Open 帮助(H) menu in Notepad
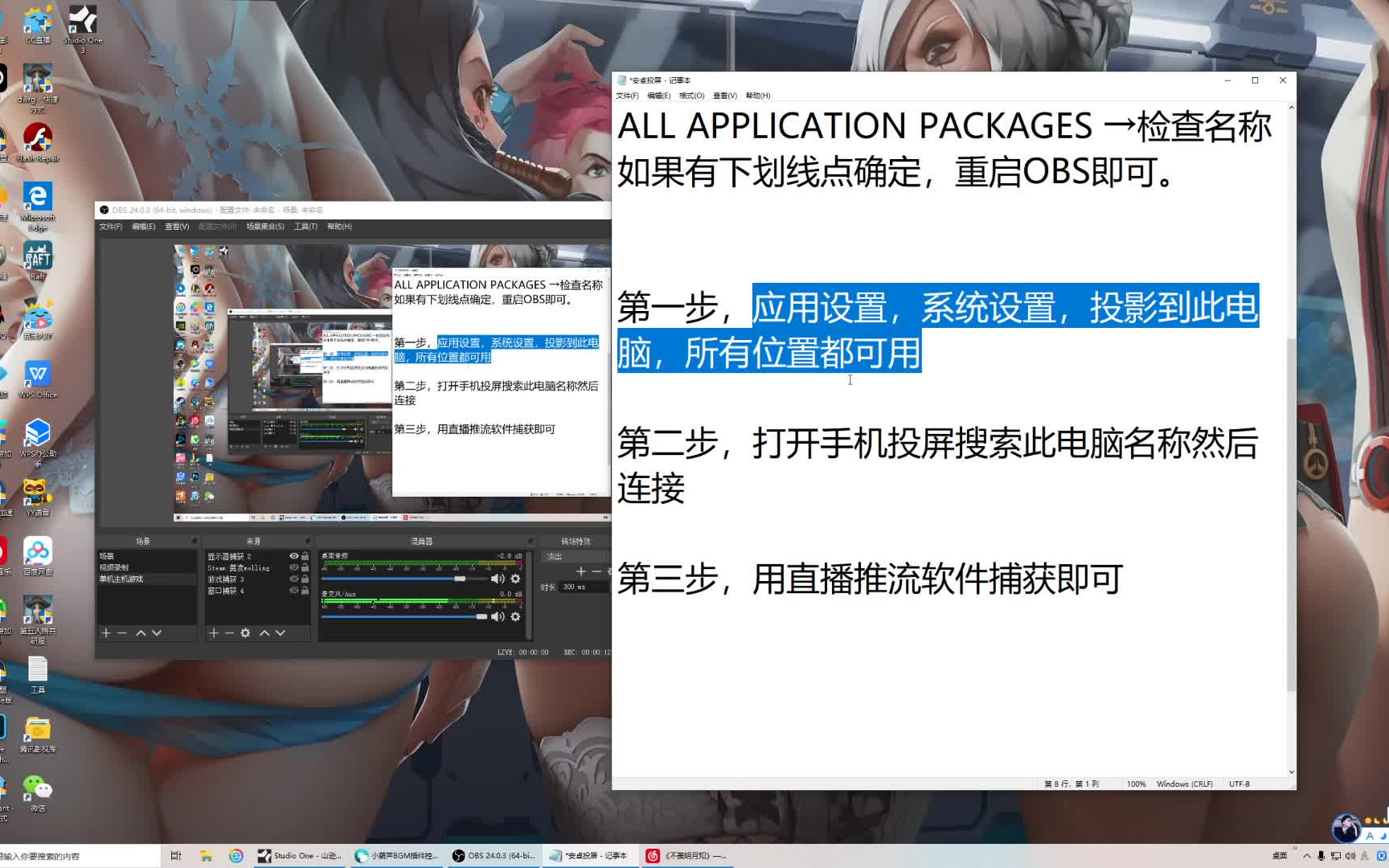The width and height of the screenshot is (1389, 868). pyautogui.click(x=757, y=96)
